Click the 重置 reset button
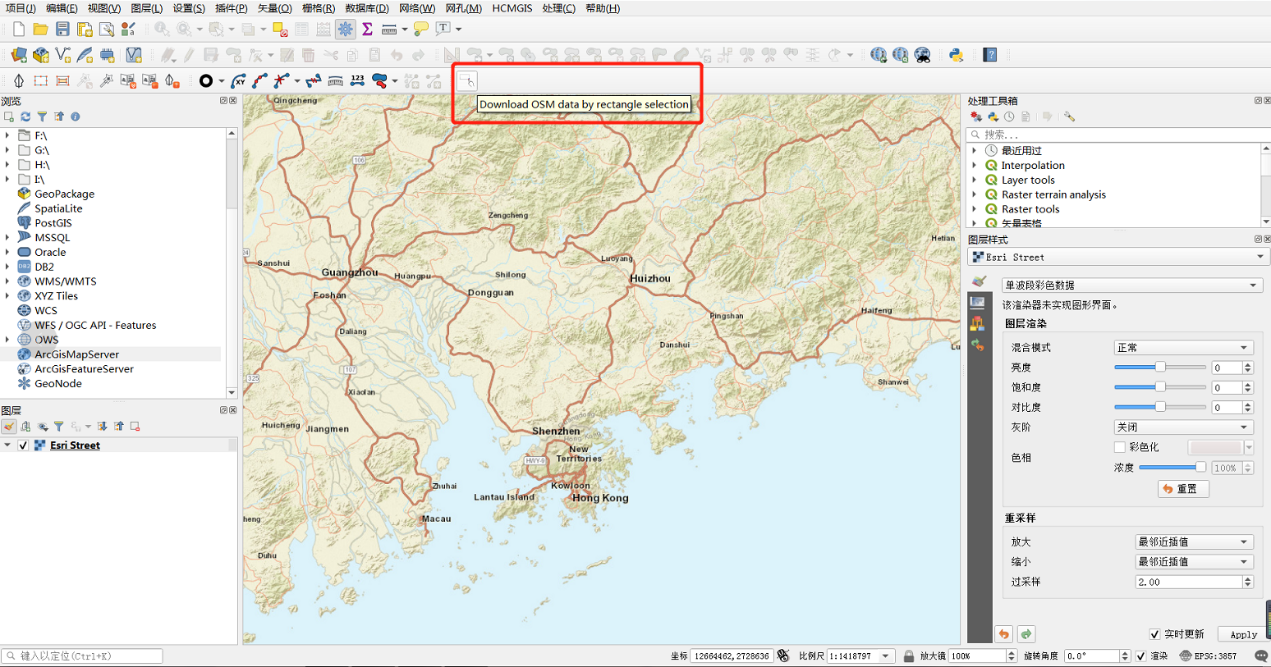Screen dimensions: 1271x667 click(x=1183, y=489)
